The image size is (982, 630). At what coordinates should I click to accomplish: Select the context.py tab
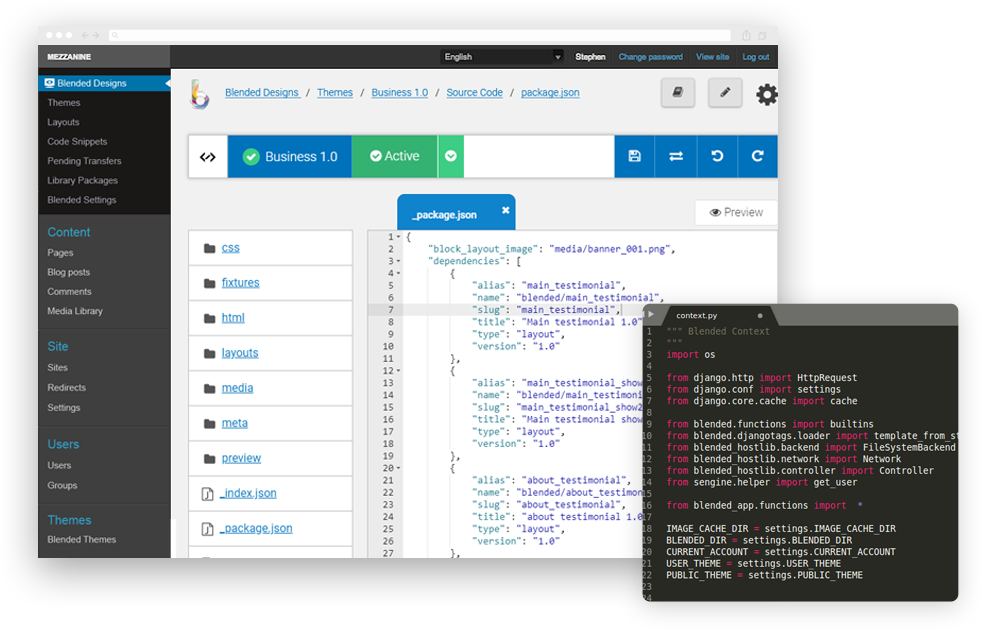(696, 315)
